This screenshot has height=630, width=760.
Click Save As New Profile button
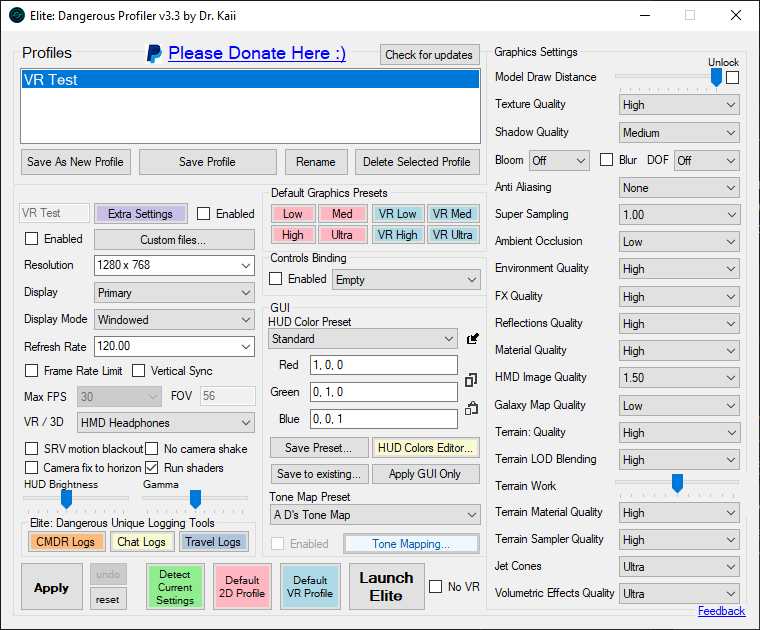coord(76,162)
